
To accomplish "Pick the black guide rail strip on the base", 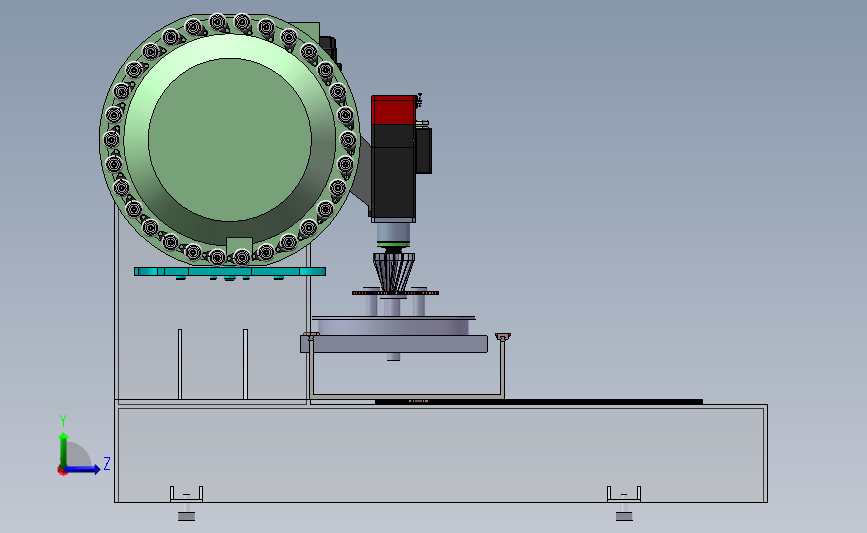I will [x=539, y=402].
